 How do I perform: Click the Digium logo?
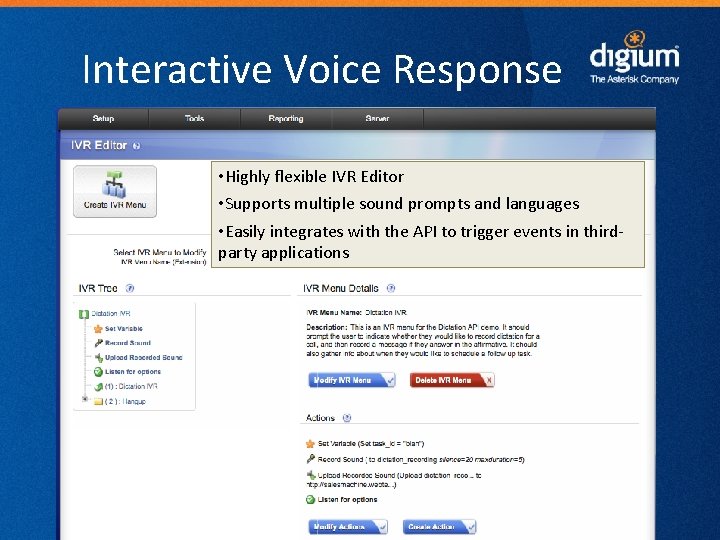[x=634, y=57]
